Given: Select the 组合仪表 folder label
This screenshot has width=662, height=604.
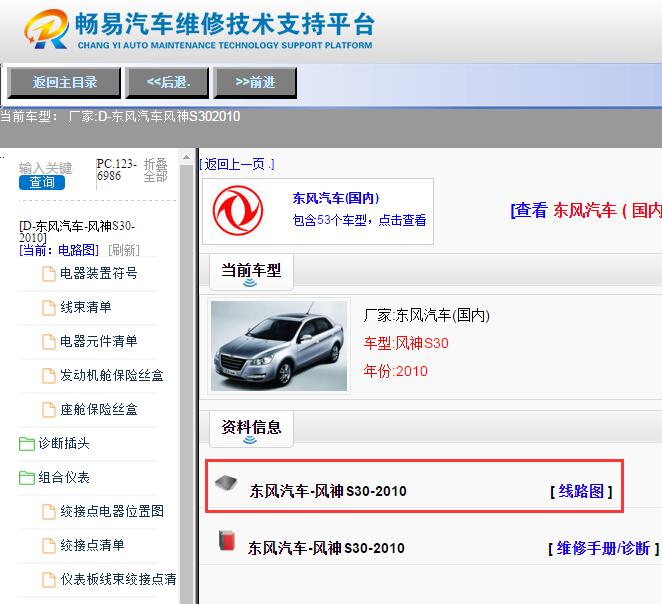Looking at the screenshot, I should pyautogui.click(x=64, y=477).
